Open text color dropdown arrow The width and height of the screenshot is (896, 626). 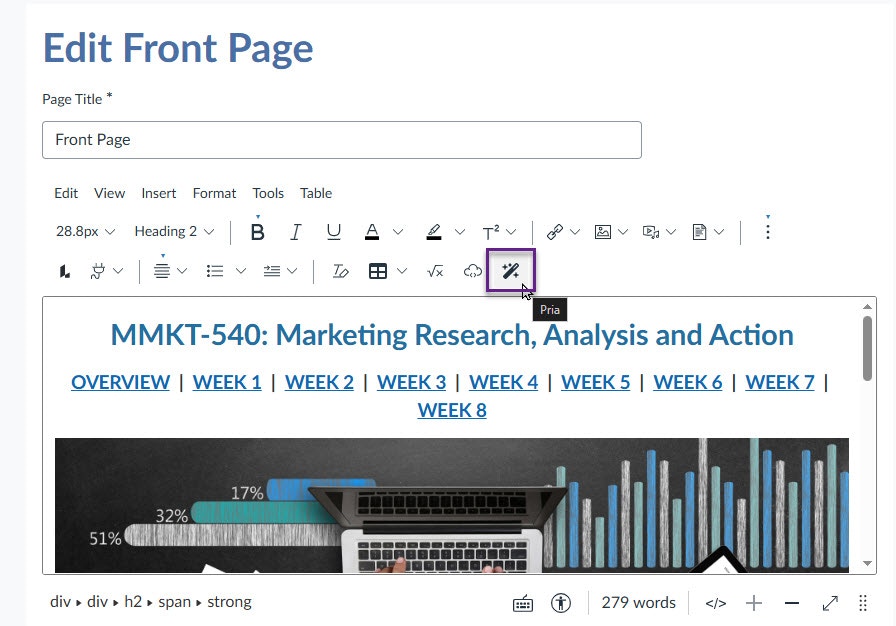tap(398, 232)
